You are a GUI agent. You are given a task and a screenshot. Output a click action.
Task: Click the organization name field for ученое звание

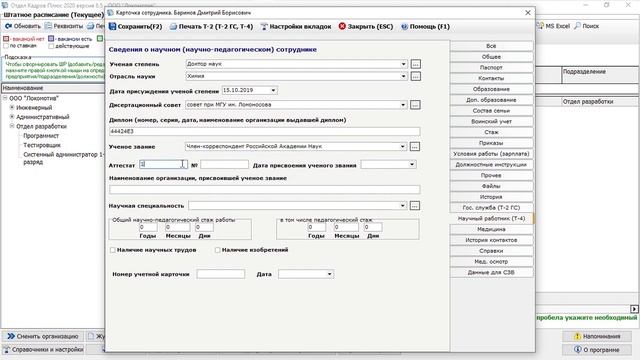point(264,189)
